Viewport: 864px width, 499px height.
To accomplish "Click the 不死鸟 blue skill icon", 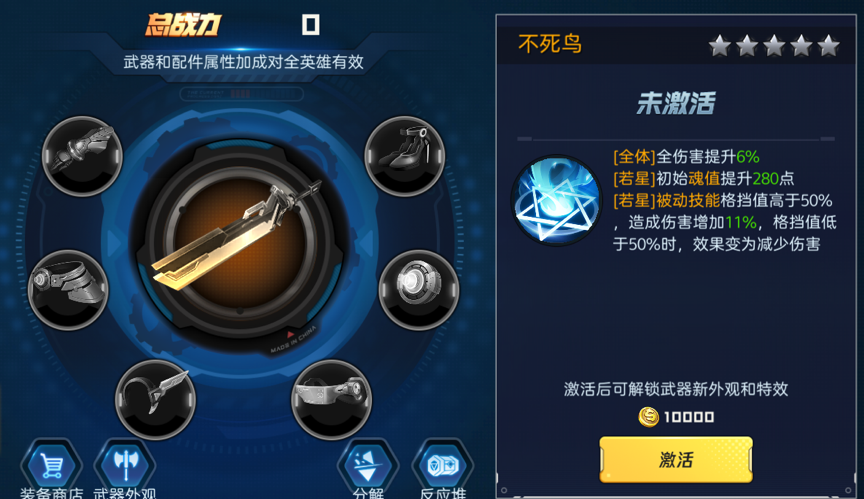I will tap(557, 200).
